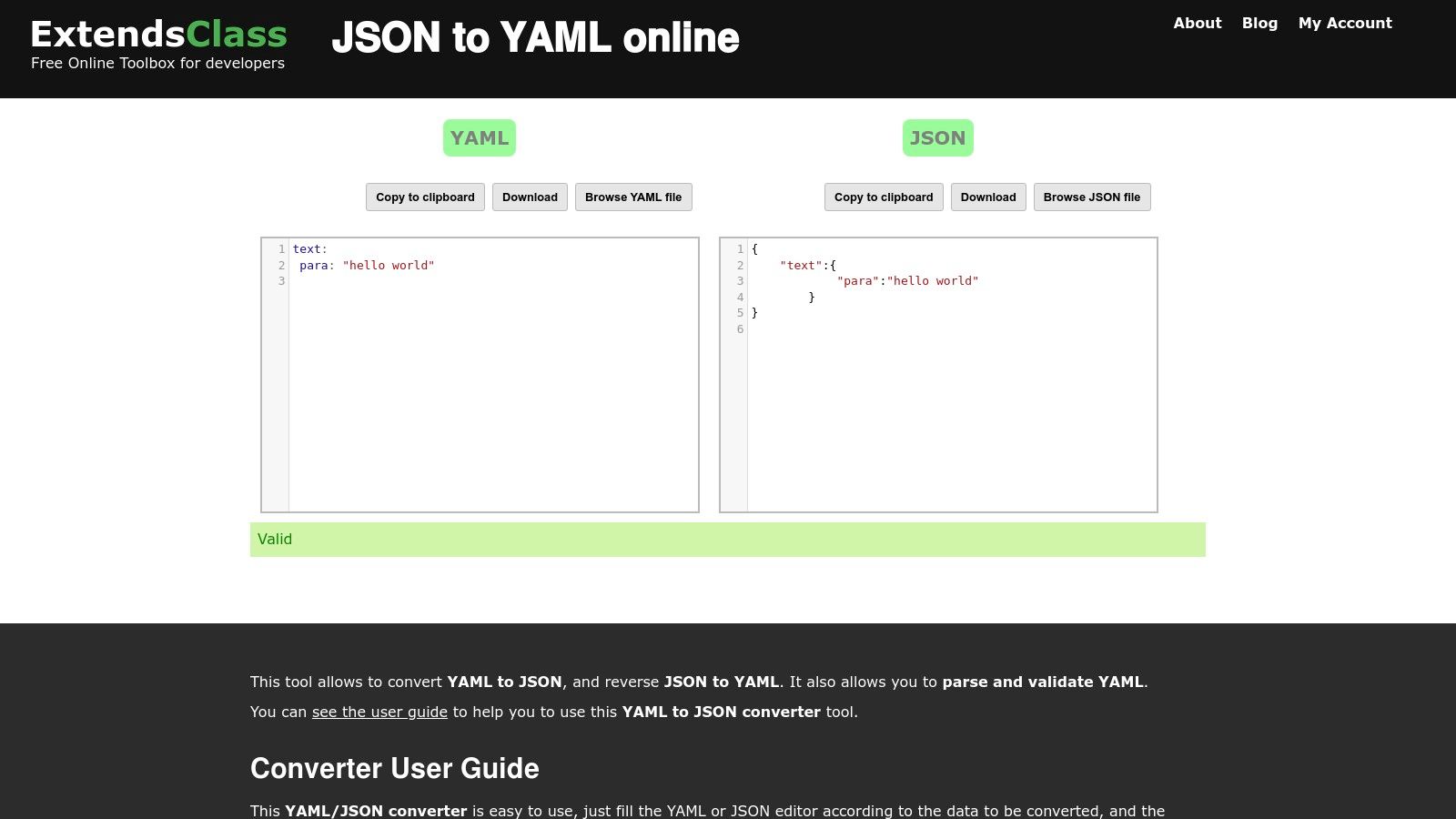1456x819 pixels.
Task: Open the user guide link
Action: (x=379, y=712)
